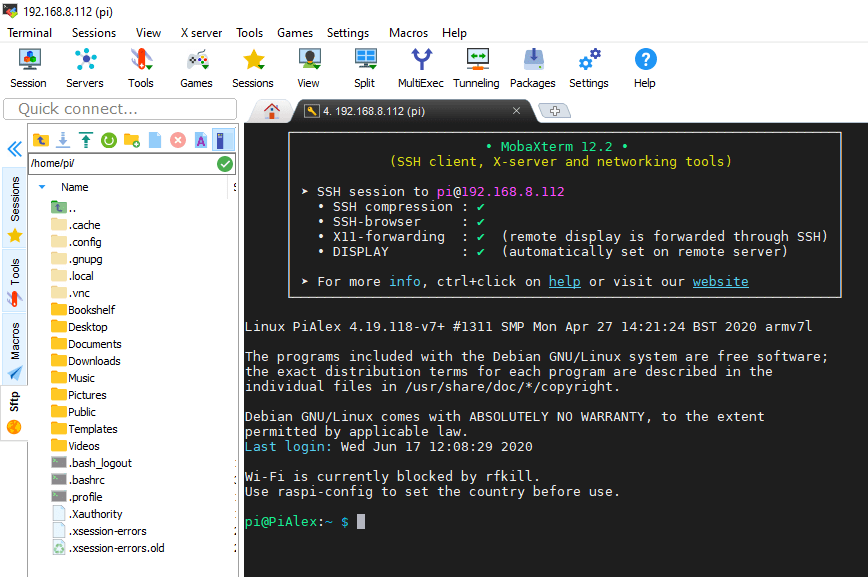
Task: Delete selected item with red X icon
Action: (x=178, y=140)
